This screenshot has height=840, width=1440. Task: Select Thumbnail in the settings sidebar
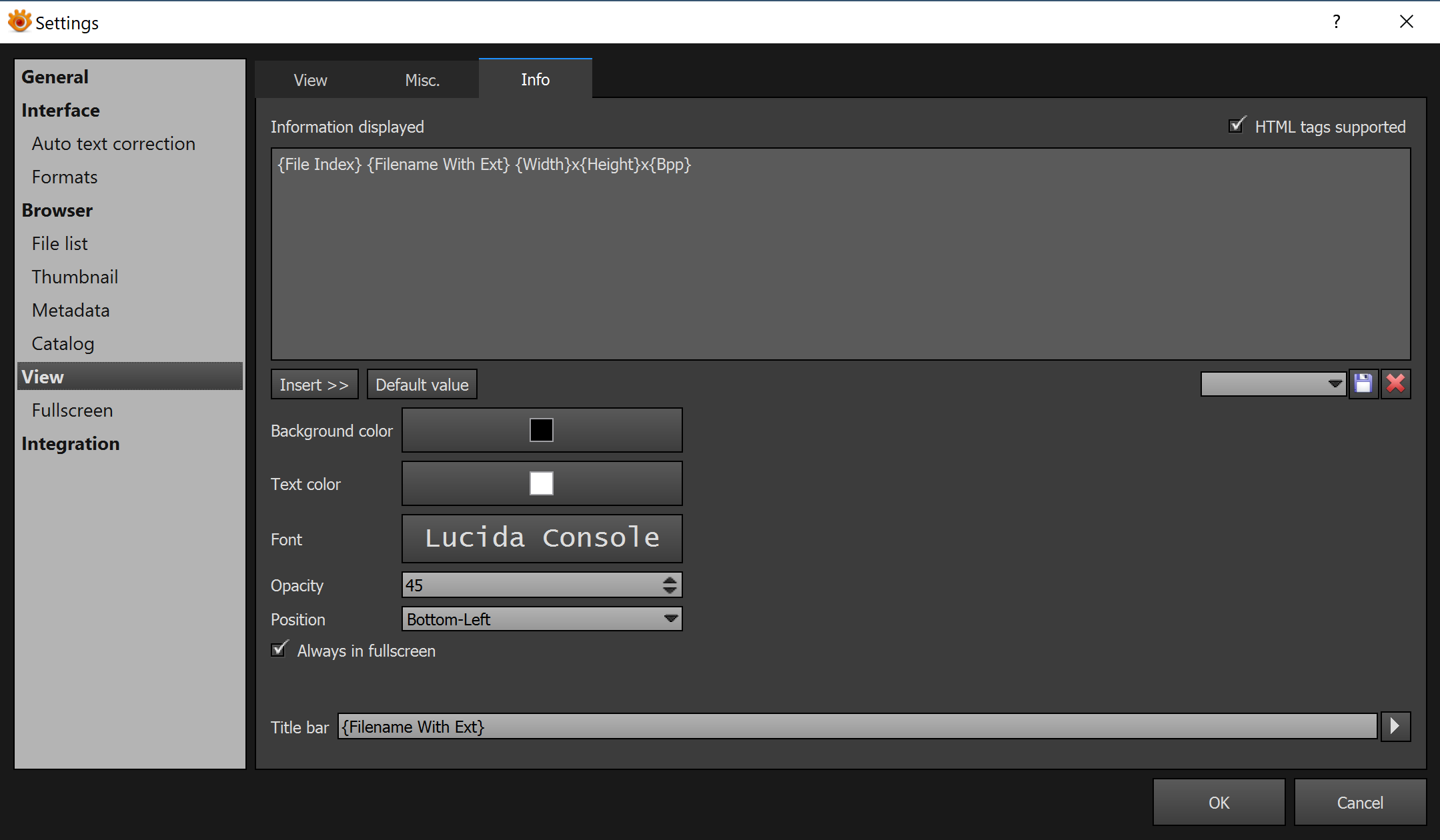pos(75,277)
